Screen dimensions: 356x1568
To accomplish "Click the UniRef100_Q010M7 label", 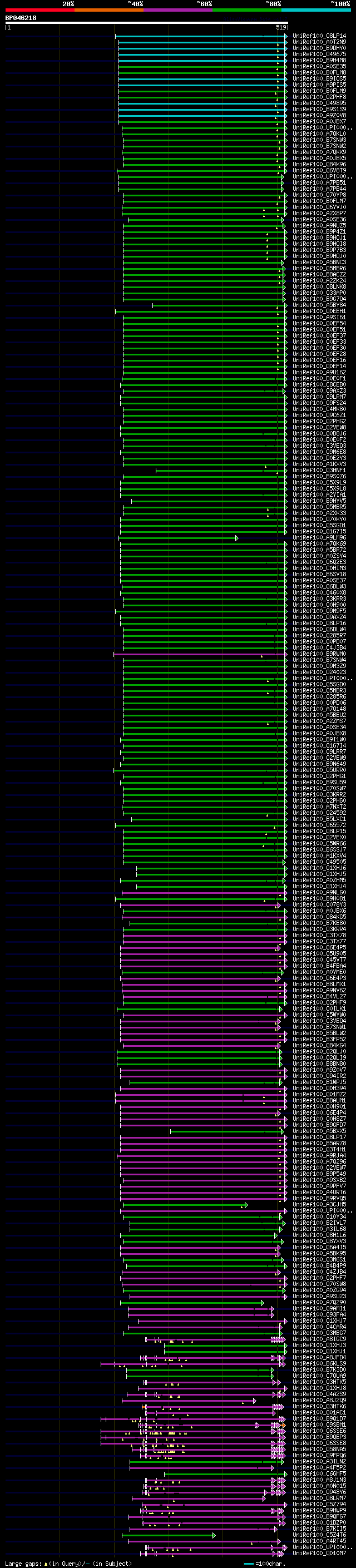I will point(319,1554).
